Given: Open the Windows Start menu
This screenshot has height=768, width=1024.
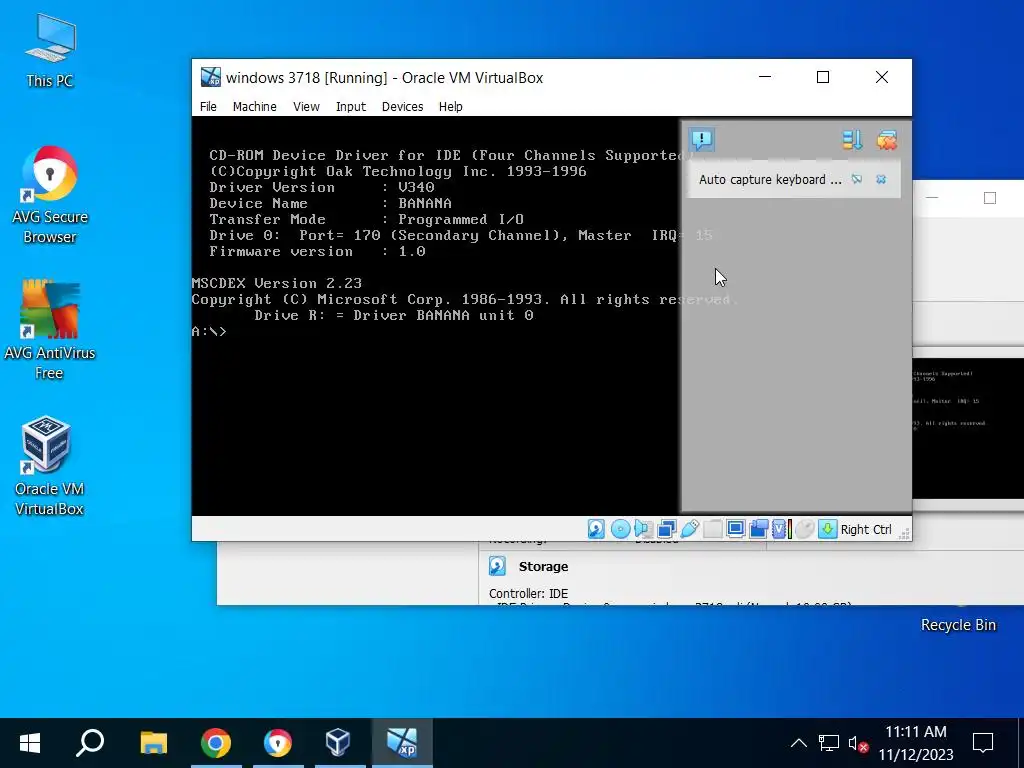Looking at the screenshot, I should click(30, 743).
